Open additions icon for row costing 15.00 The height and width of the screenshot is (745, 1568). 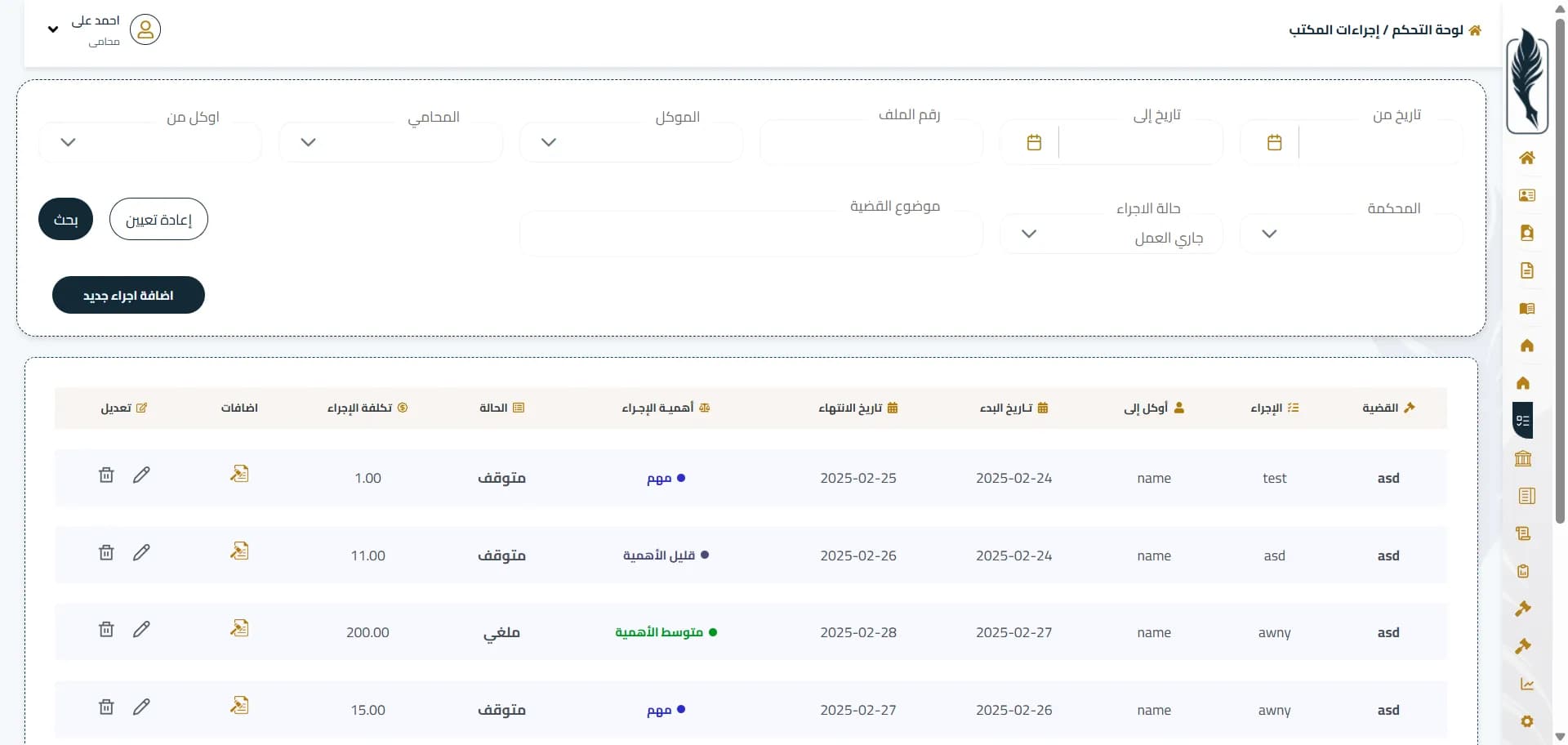pyautogui.click(x=239, y=706)
